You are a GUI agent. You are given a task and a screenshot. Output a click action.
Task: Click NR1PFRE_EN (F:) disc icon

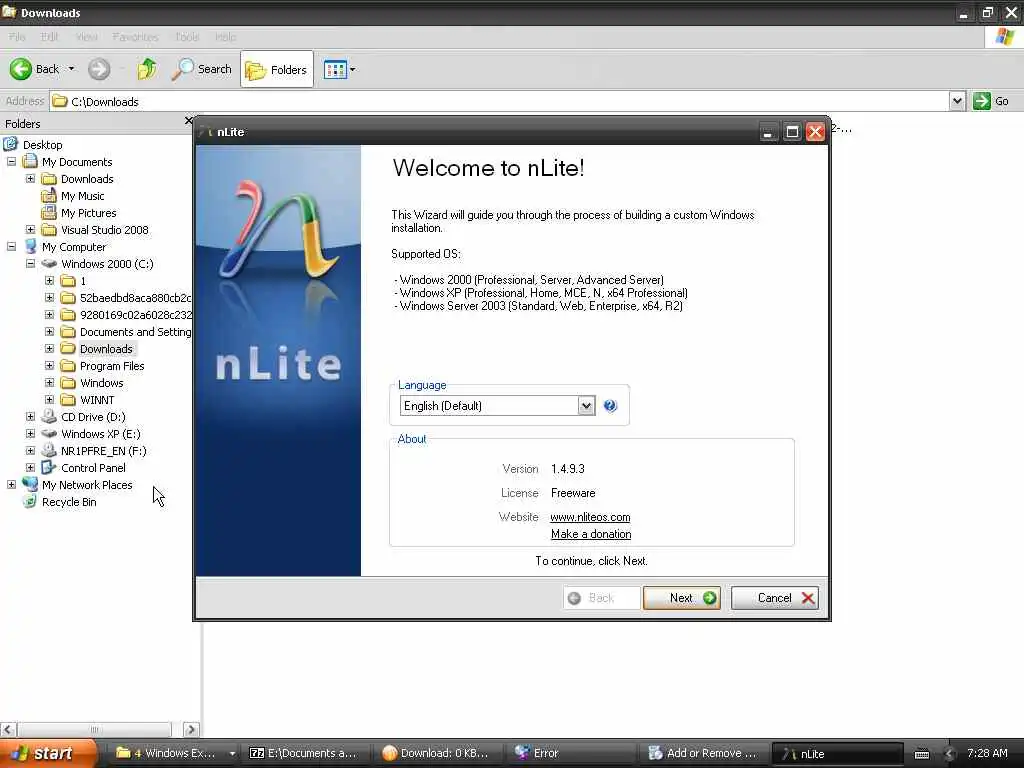[x=49, y=450]
